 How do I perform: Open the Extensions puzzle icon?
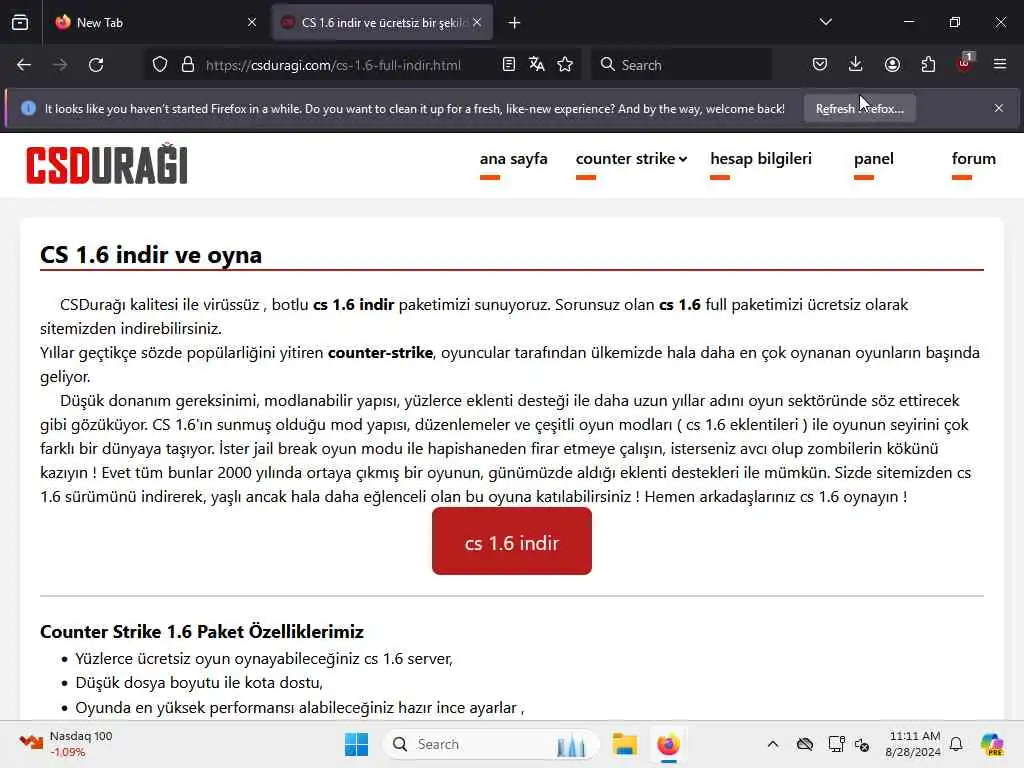[x=928, y=64]
